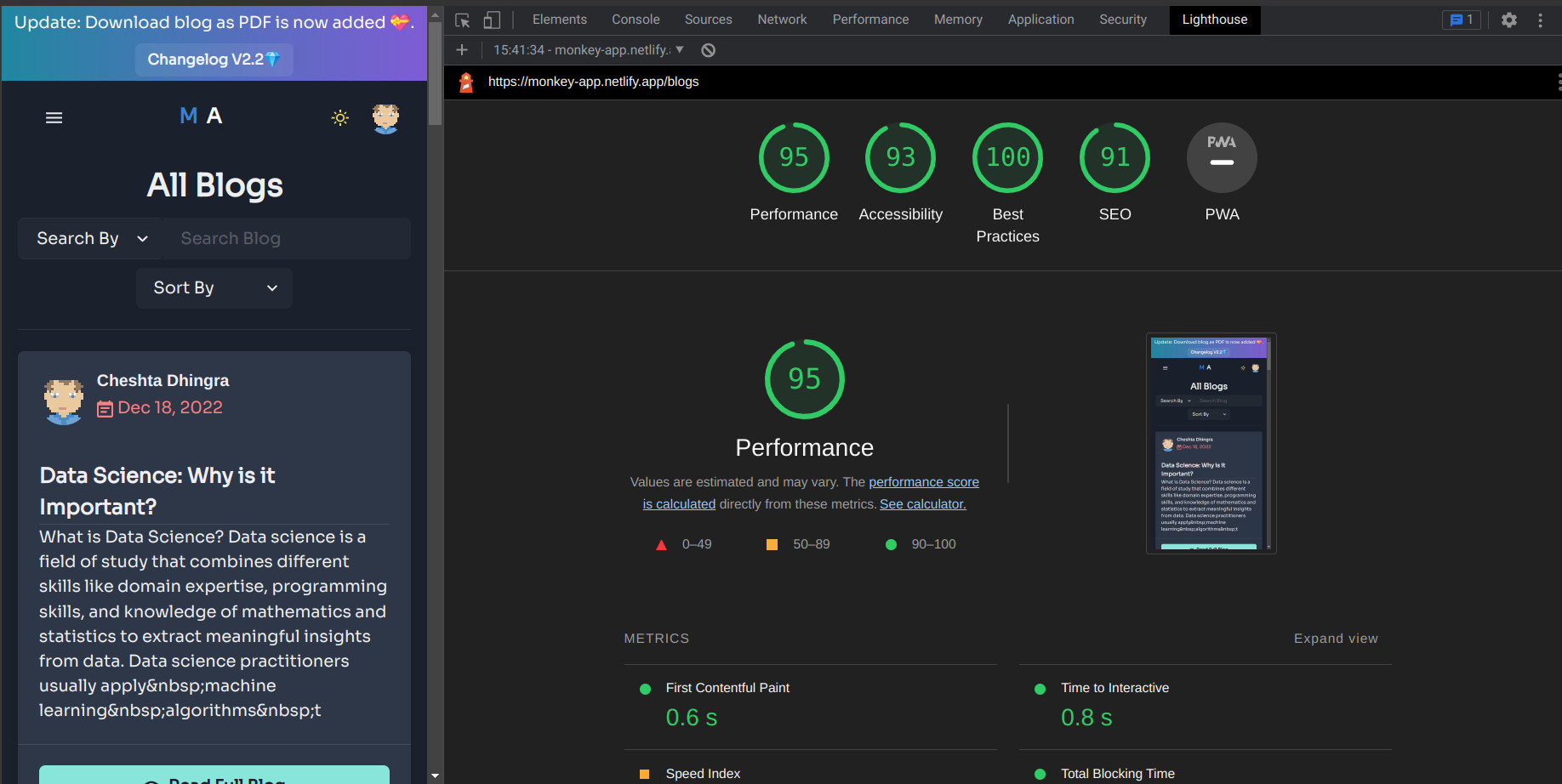
Task: Open DevTools settings gear
Action: tap(1509, 20)
